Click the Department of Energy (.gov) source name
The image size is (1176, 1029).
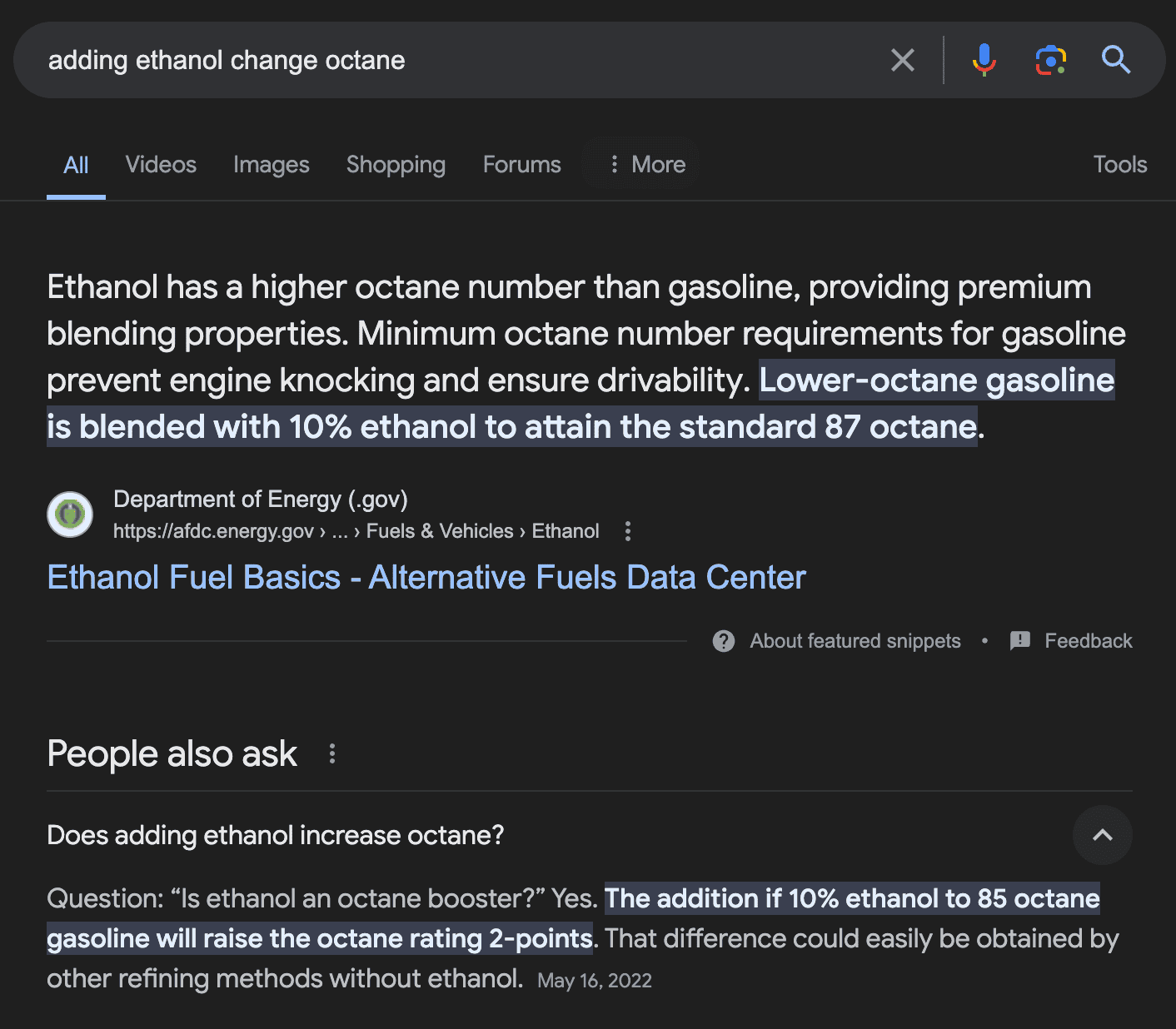(x=261, y=500)
